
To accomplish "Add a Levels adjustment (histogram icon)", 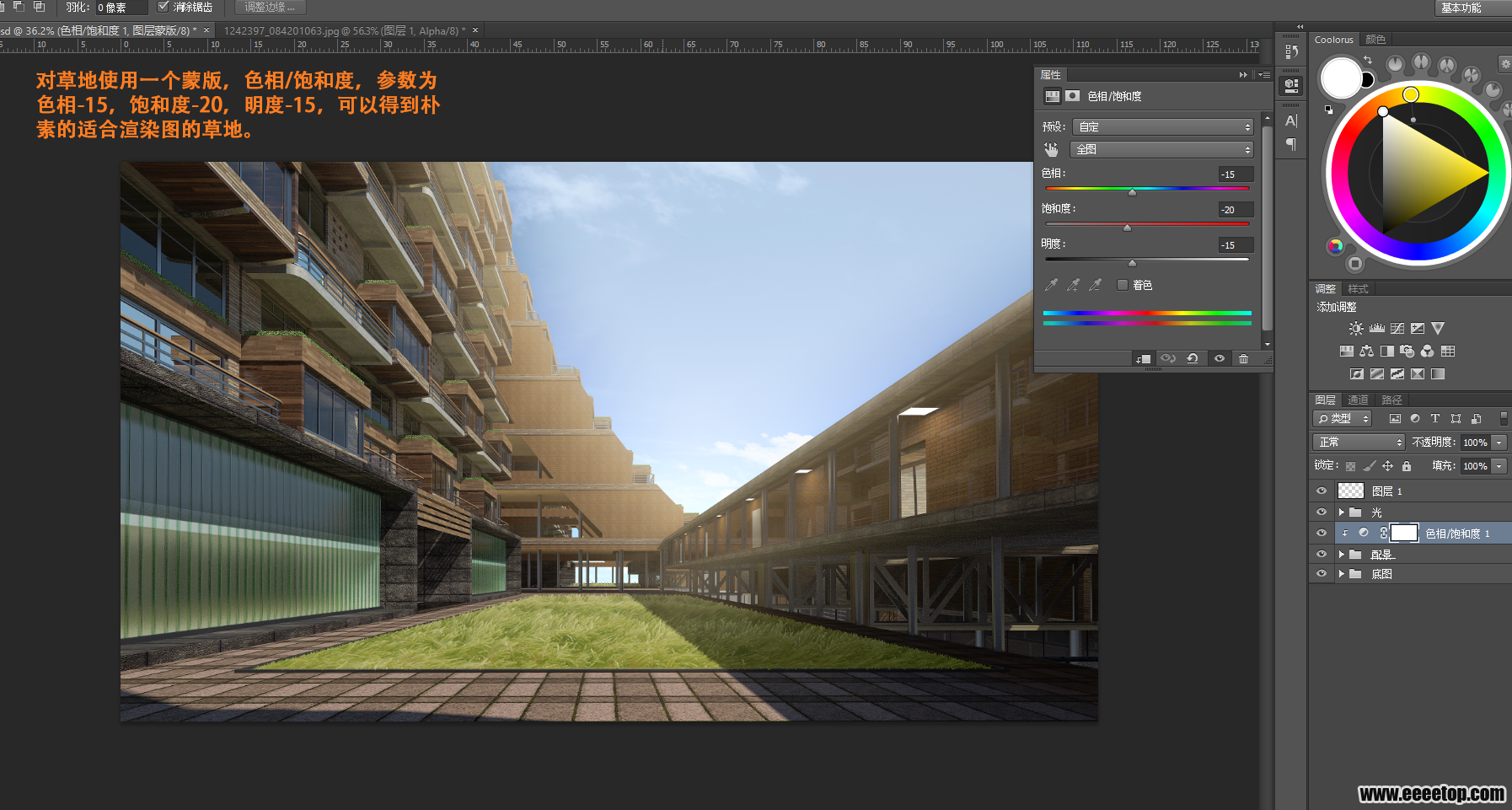I will [1376, 329].
